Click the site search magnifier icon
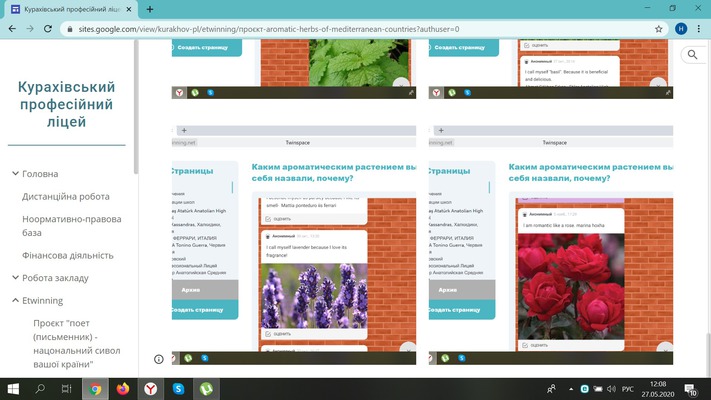The height and width of the screenshot is (400, 711). 692,56
